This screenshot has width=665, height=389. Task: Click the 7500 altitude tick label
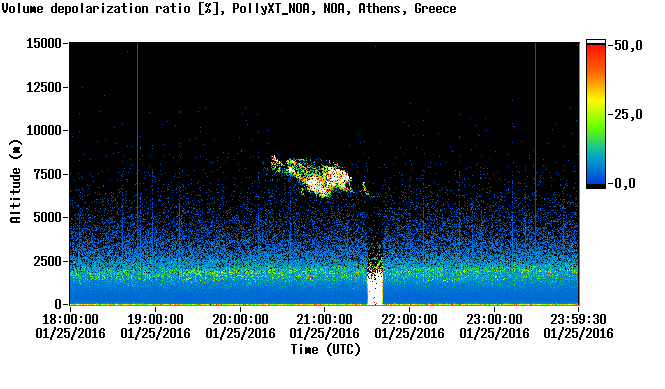[48, 174]
